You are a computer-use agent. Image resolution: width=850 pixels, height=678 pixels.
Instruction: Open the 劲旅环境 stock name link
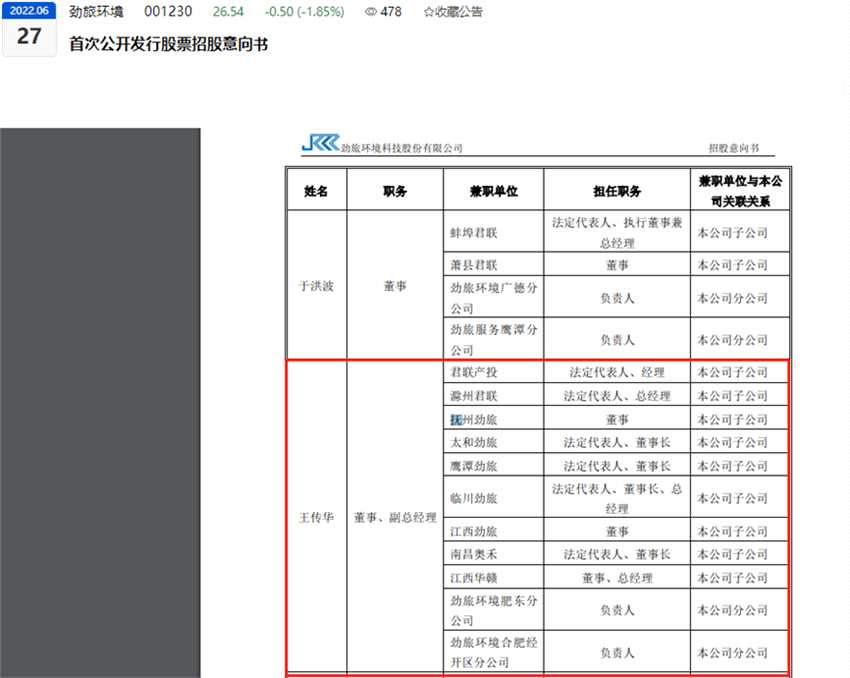pyautogui.click(x=96, y=11)
